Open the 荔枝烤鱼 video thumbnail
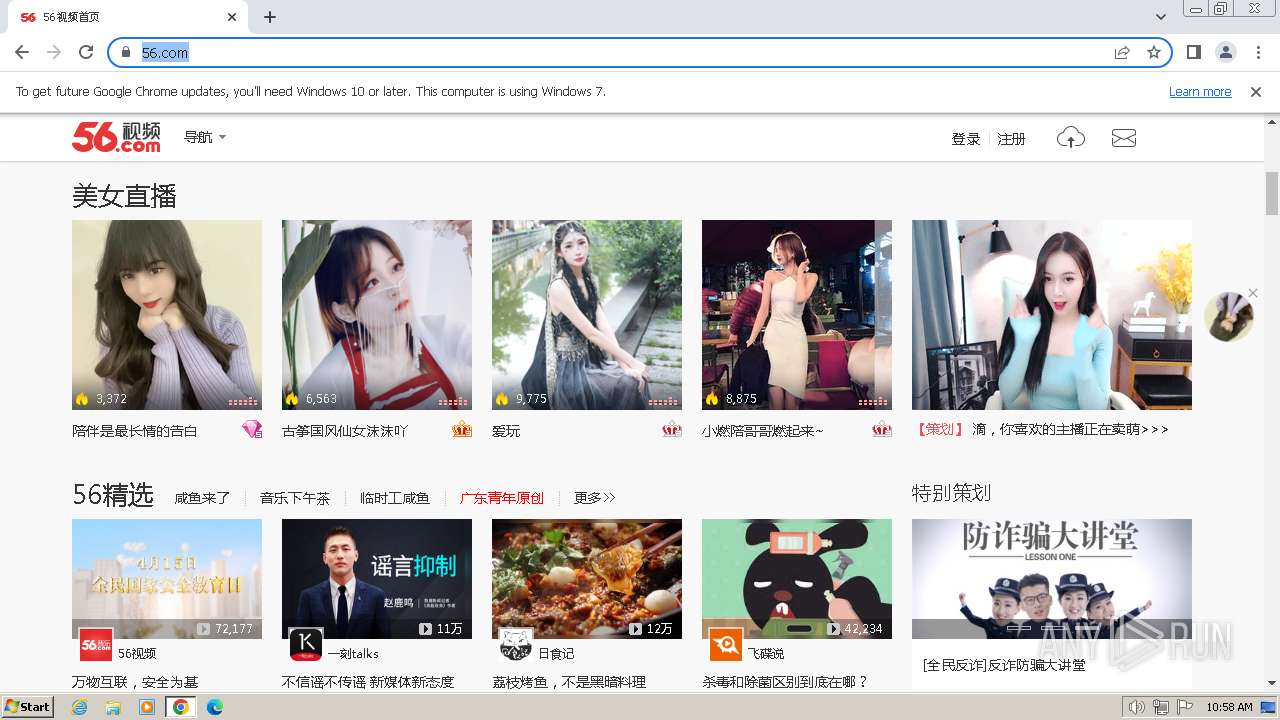This screenshot has height=720, width=1280. (x=587, y=579)
